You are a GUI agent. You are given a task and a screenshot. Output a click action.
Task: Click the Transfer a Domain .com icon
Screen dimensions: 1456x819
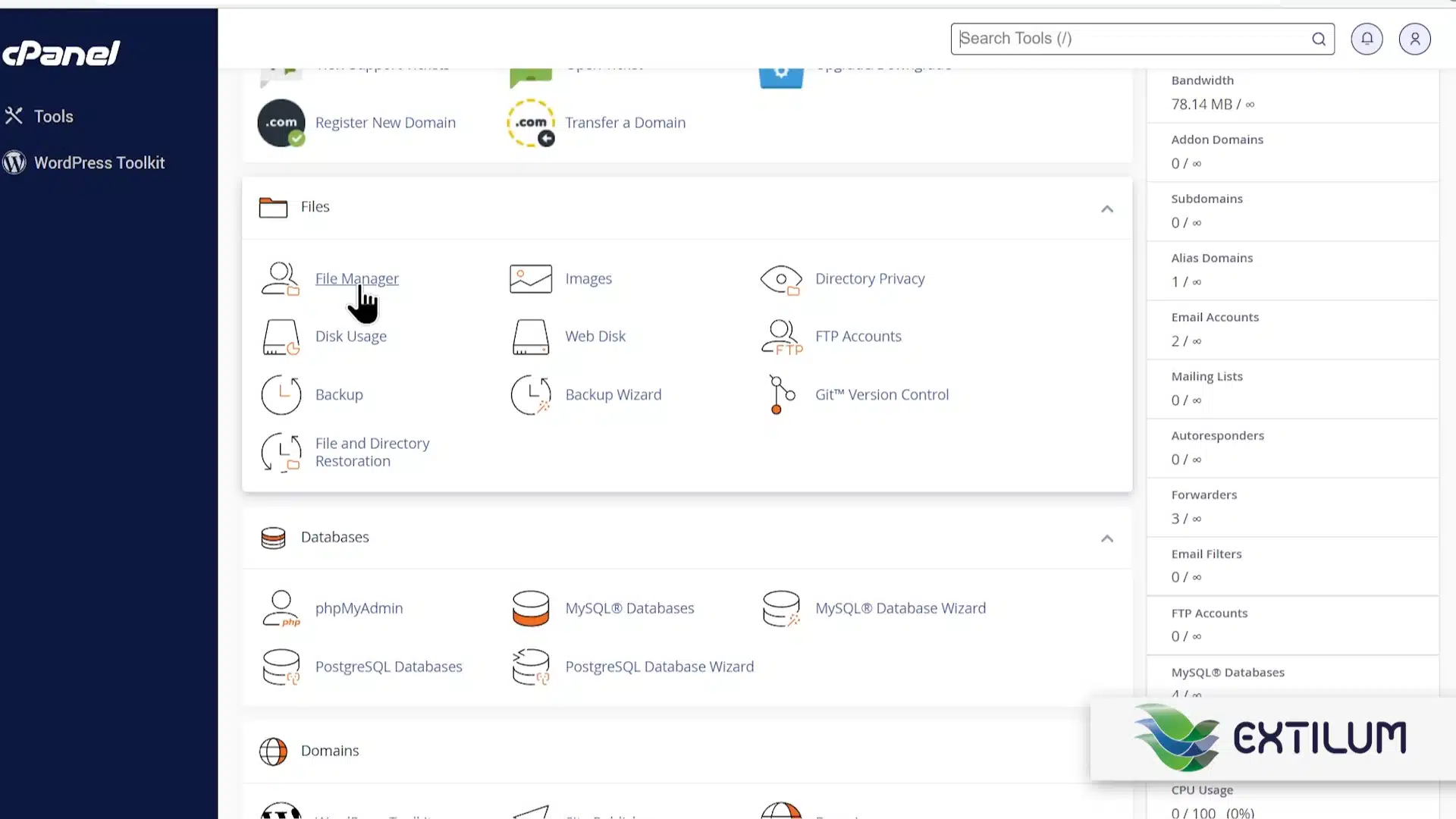531,123
